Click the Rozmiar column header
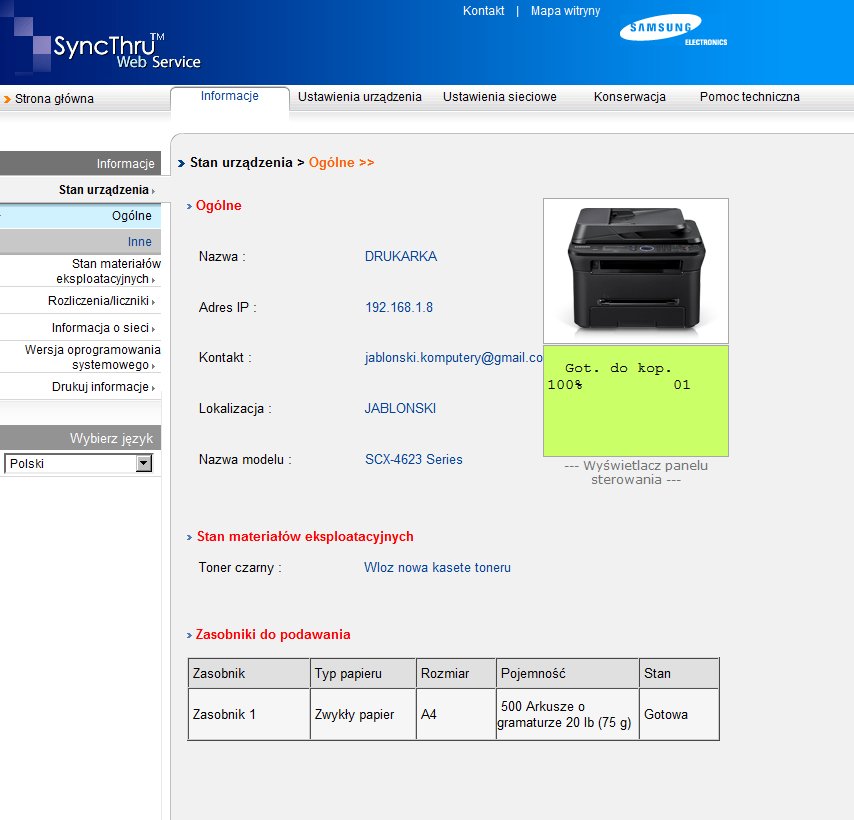 [456, 674]
